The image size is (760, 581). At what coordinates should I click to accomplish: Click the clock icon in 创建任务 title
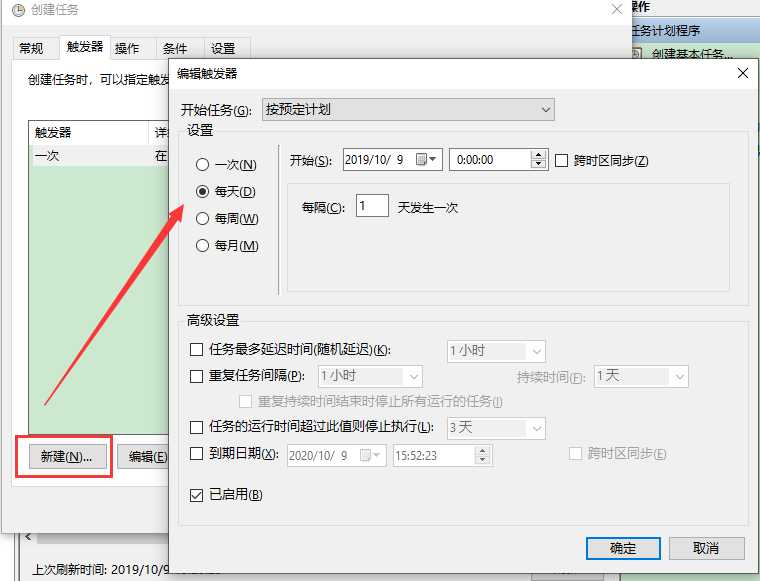pyautogui.click(x=18, y=10)
